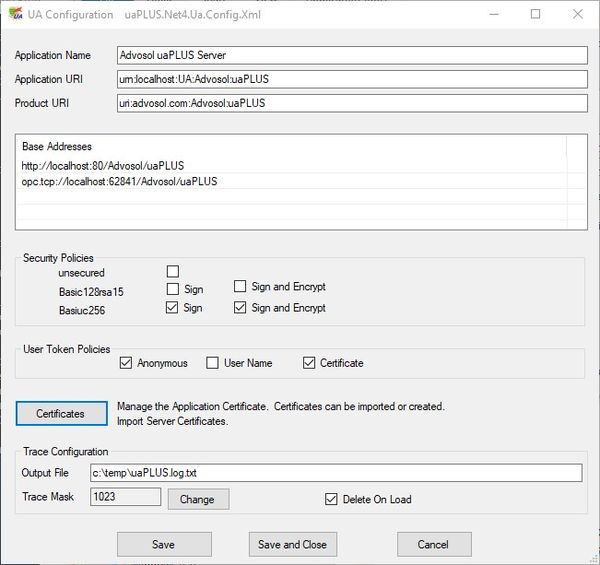The width and height of the screenshot is (600, 565).
Task: Click into the Application Name field
Action: coord(348,55)
